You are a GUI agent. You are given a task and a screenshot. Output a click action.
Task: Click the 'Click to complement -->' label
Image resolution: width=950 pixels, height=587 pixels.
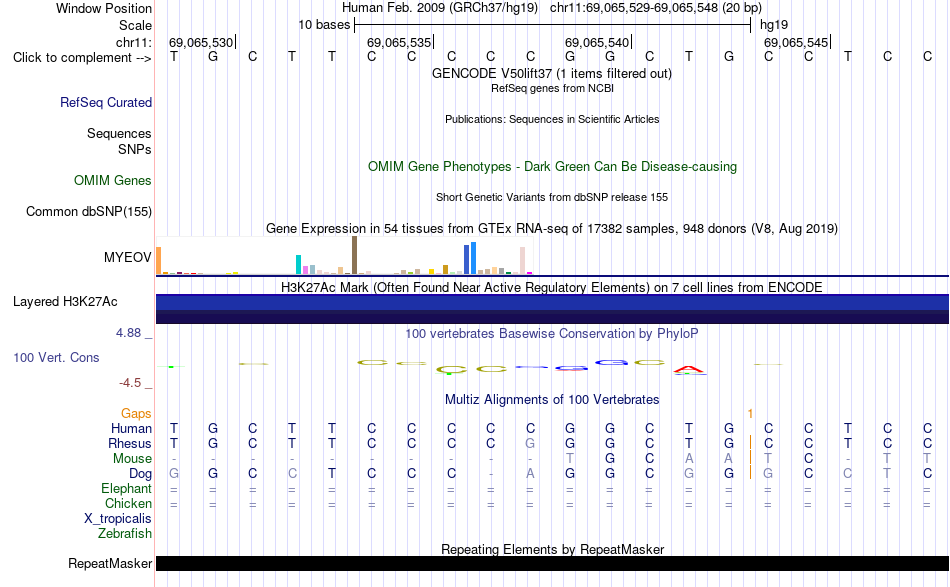coord(82,58)
